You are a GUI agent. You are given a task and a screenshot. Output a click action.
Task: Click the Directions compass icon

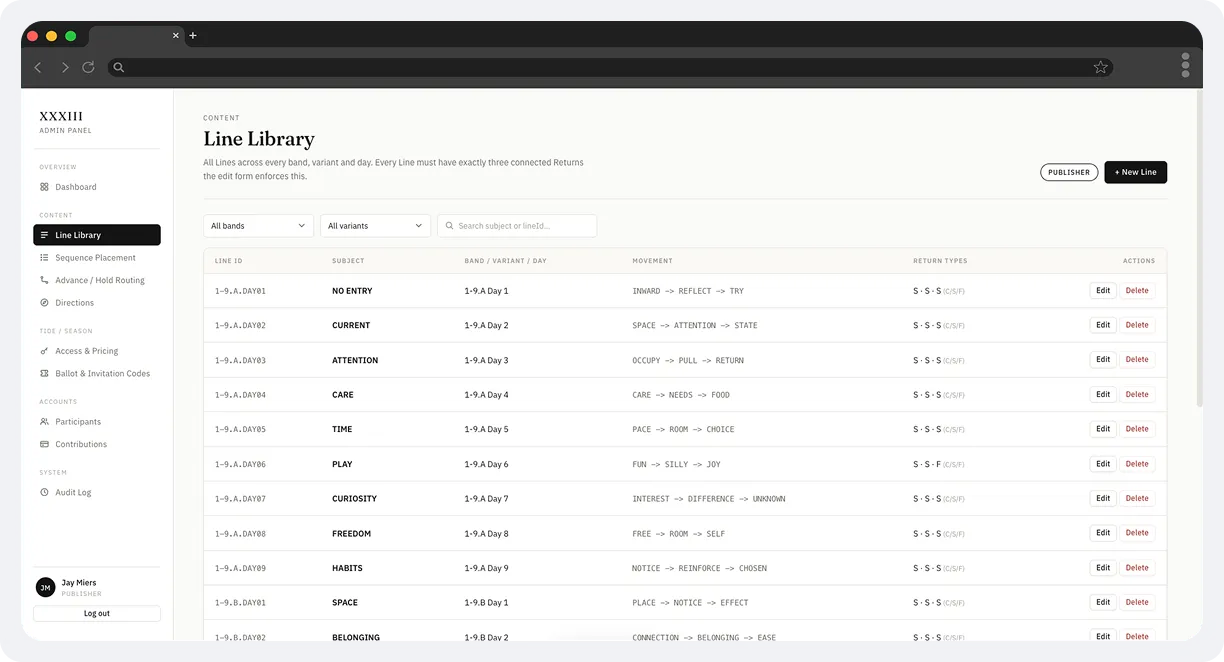click(x=44, y=303)
